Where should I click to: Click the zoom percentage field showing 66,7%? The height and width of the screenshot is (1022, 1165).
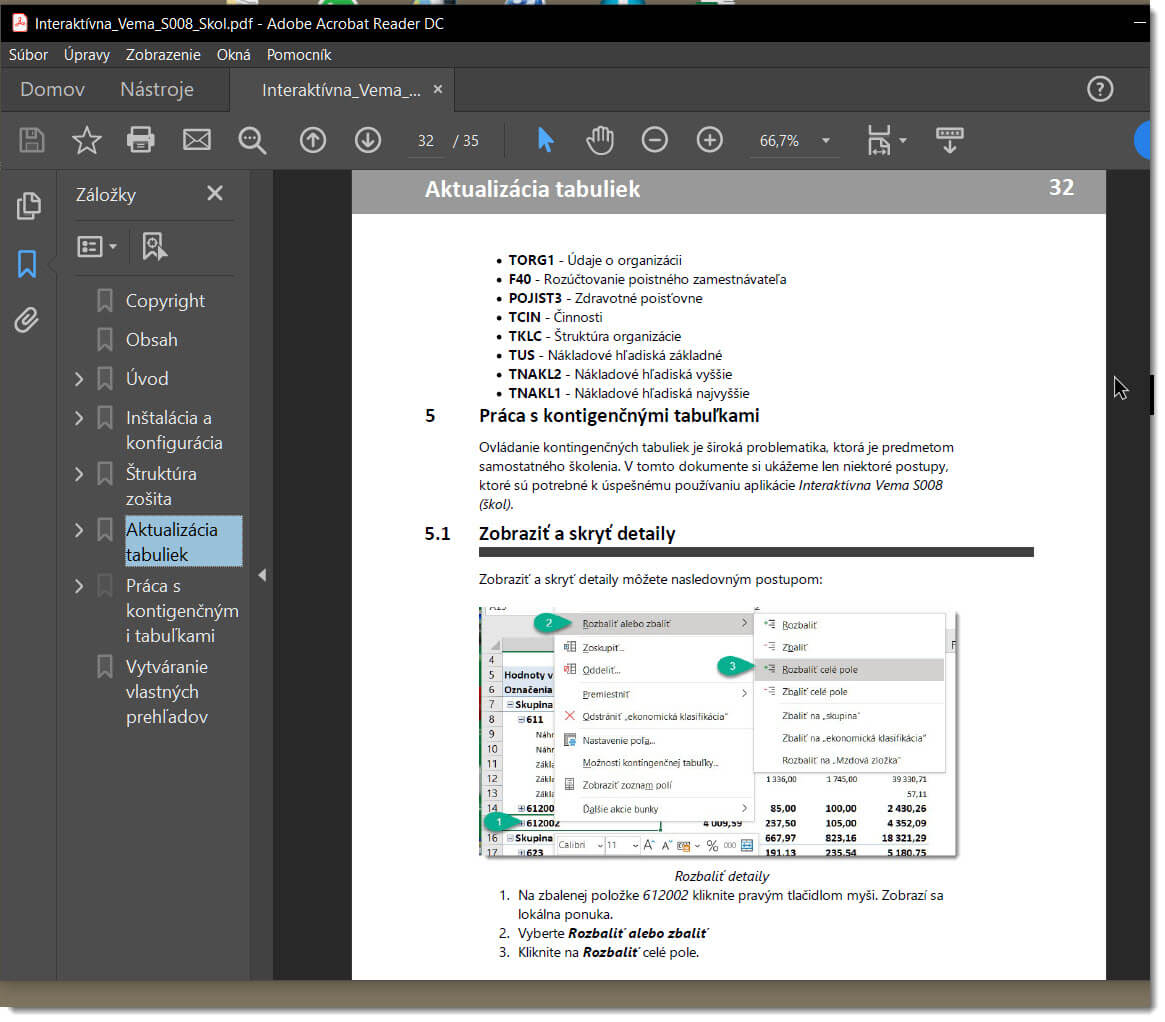779,140
